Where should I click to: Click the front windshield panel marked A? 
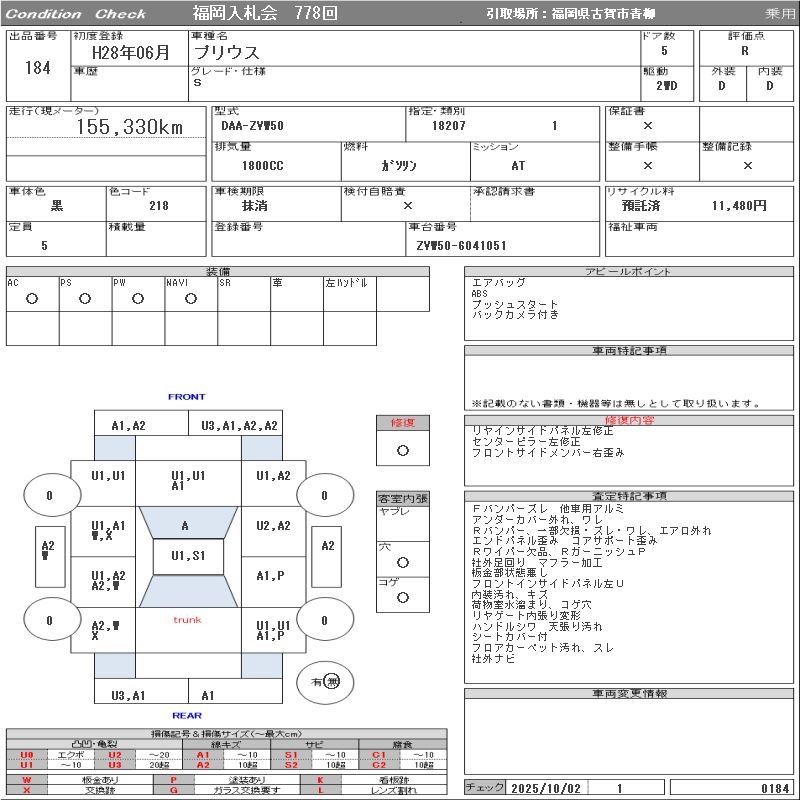point(186,526)
